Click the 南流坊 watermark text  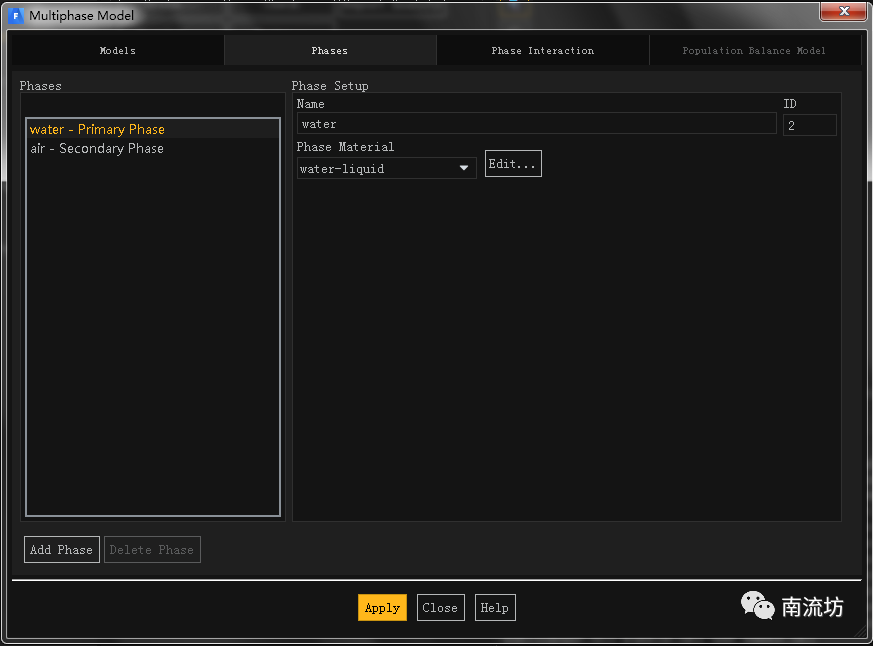[x=813, y=607]
